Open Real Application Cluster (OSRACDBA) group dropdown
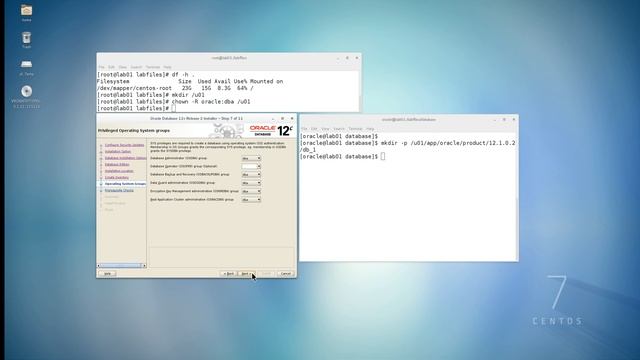640x360 pixels. 251,200
